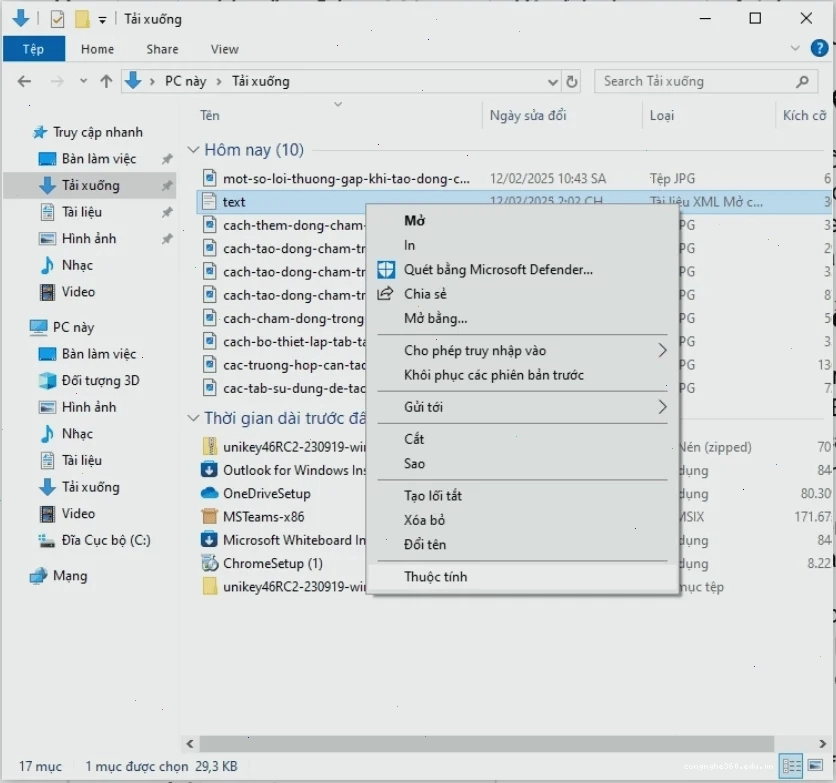The width and height of the screenshot is (836, 783).
Task: Switch to Details view in status bar
Action: (x=791, y=766)
